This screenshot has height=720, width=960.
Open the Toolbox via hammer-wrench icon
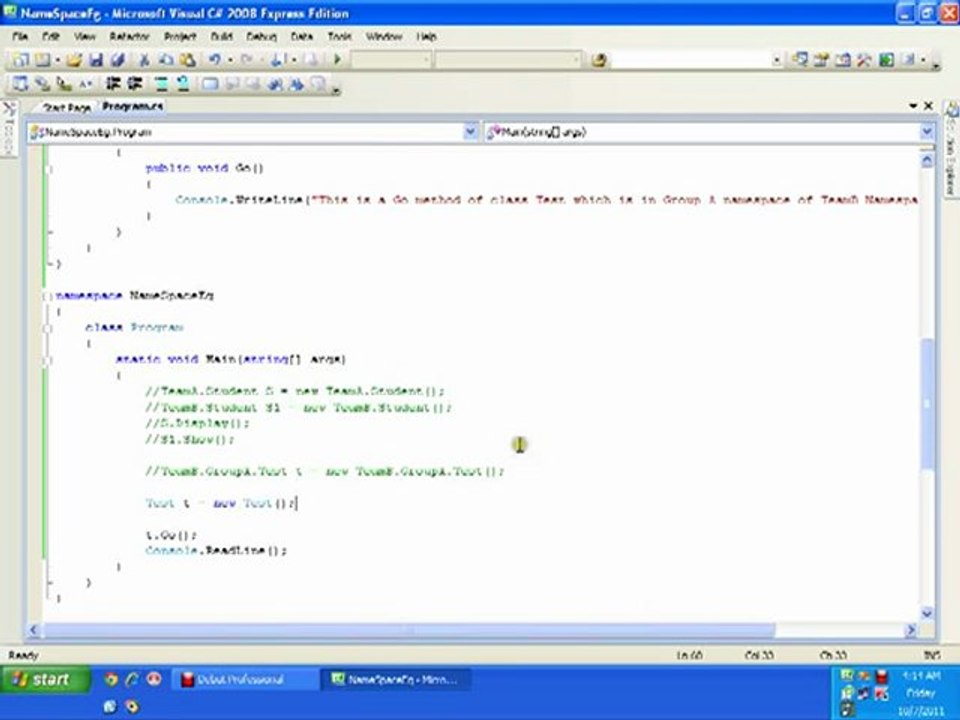point(864,59)
